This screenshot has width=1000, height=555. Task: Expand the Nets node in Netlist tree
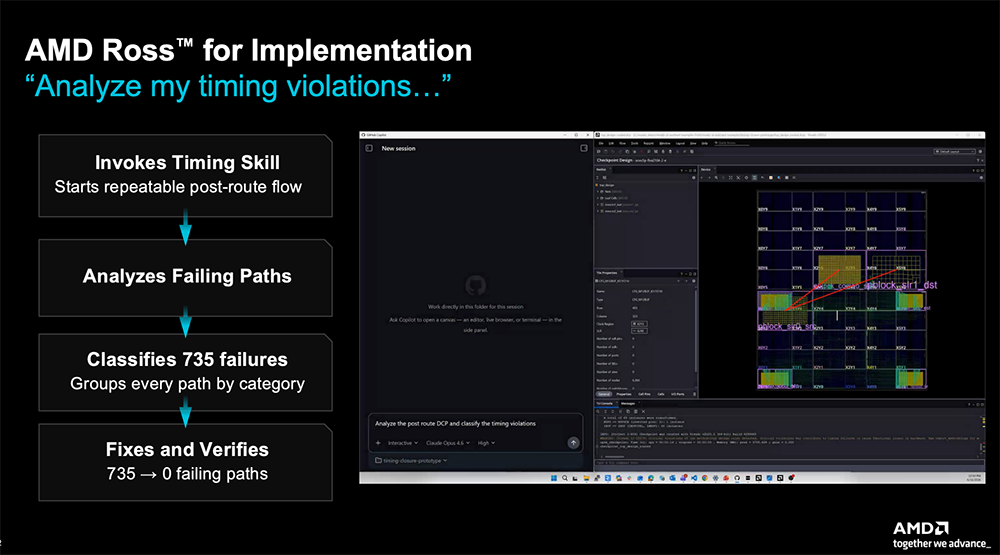tap(598, 191)
